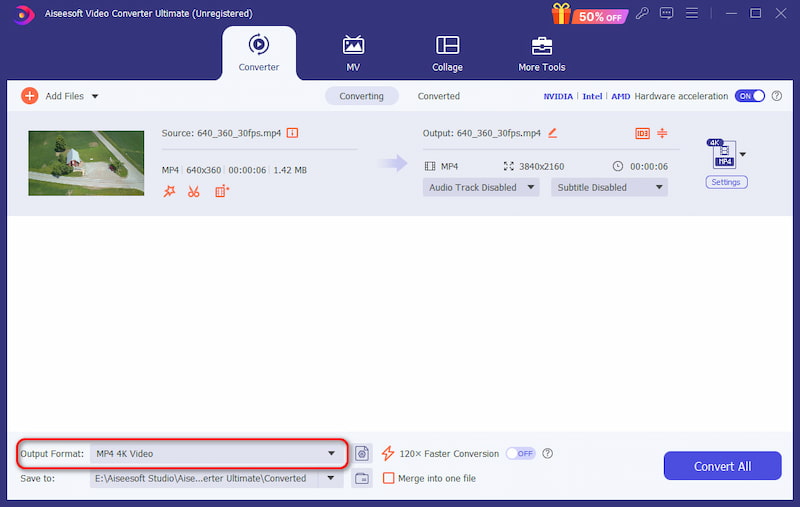Click the 3840x2160 output resolution value
The height and width of the screenshot is (507, 800).
click(x=541, y=166)
